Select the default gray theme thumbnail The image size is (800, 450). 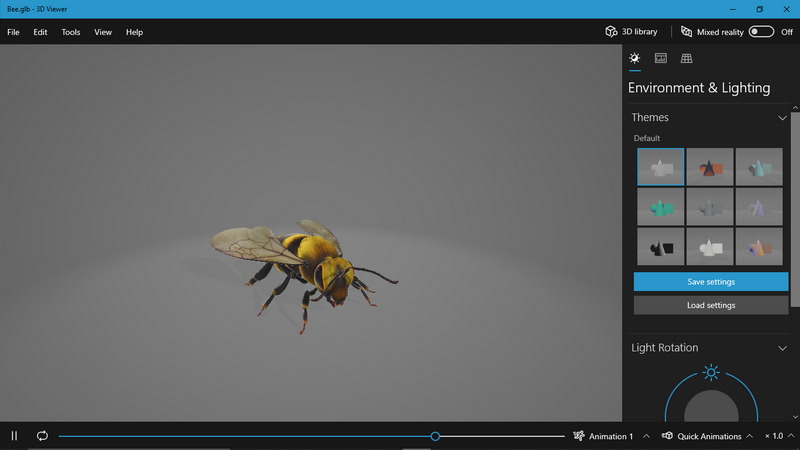point(661,167)
